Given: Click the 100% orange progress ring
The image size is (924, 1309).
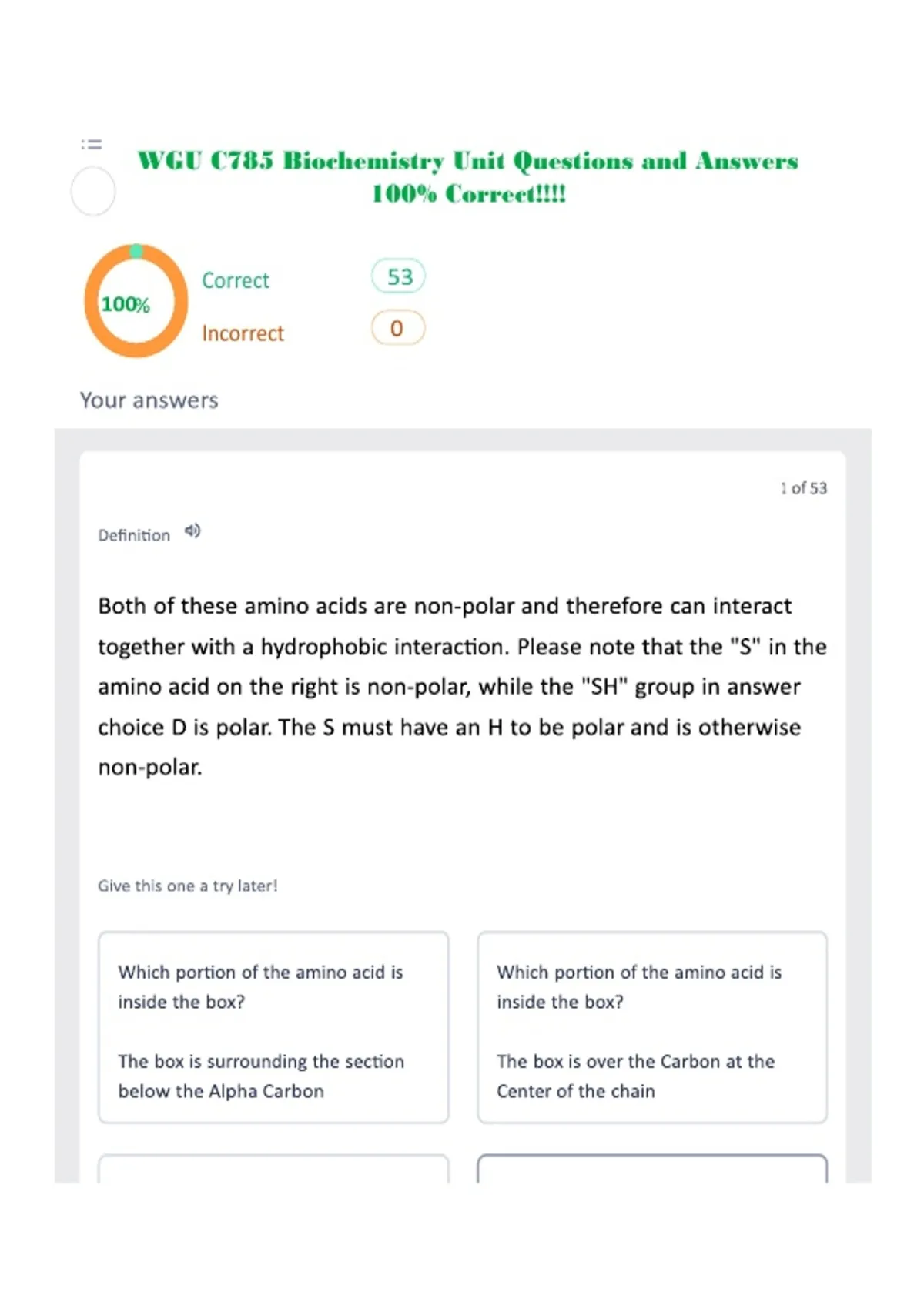Looking at the screenshot, I should [x=136, y=301].
